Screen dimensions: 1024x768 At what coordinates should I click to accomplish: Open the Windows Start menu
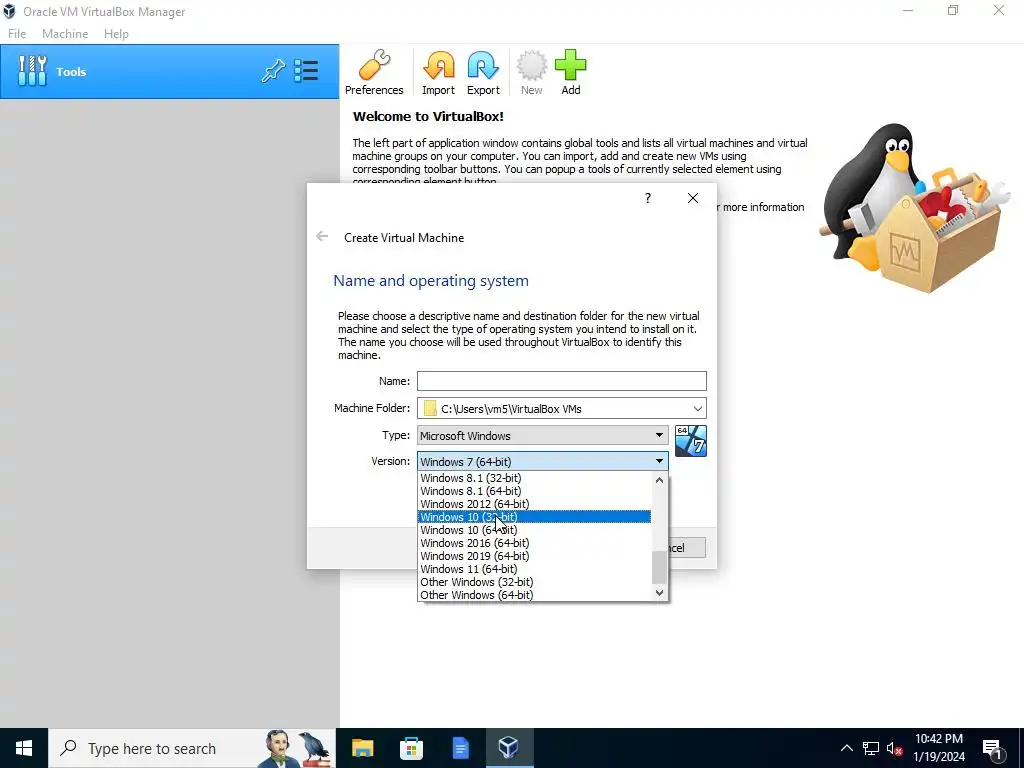pyautogui.click(x=24, y=748)
